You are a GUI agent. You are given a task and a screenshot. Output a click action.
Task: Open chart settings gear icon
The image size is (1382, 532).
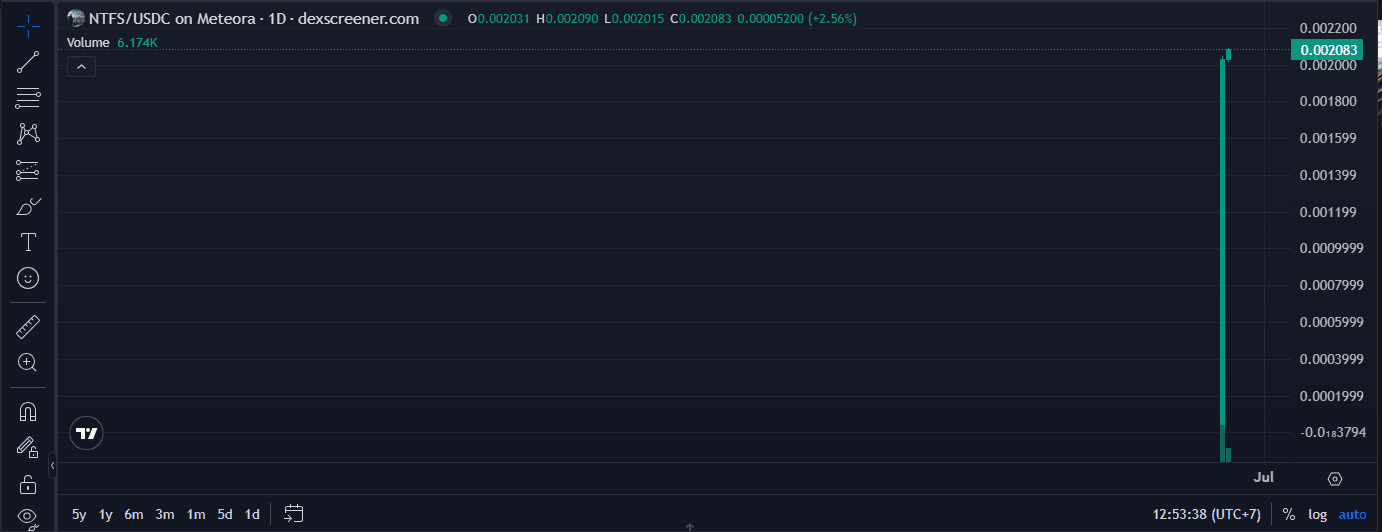point(1334,479)
